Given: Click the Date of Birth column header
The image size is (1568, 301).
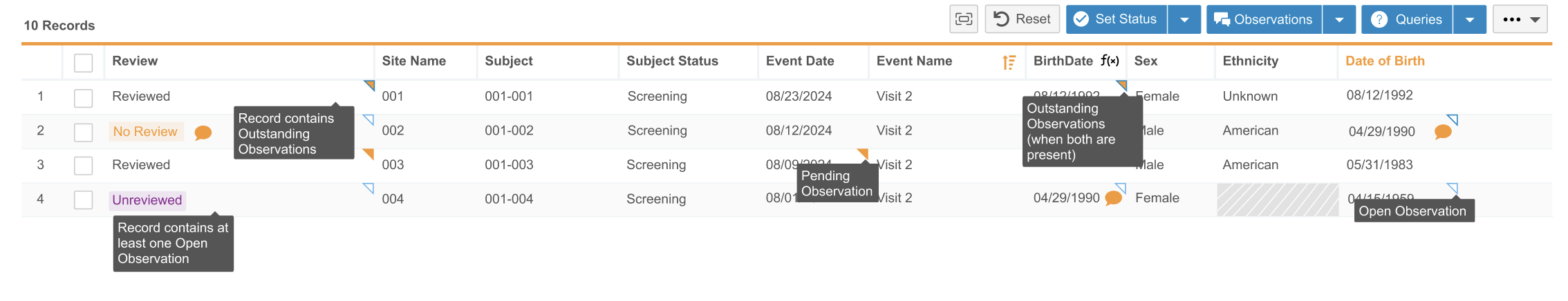Looking at the screenshot, I should pos(1385,61).
